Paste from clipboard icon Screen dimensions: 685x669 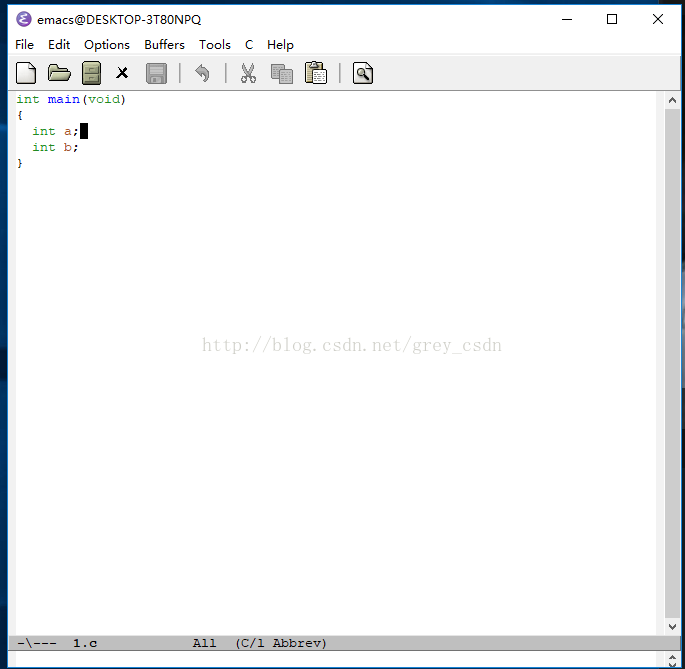coord(316,73)
